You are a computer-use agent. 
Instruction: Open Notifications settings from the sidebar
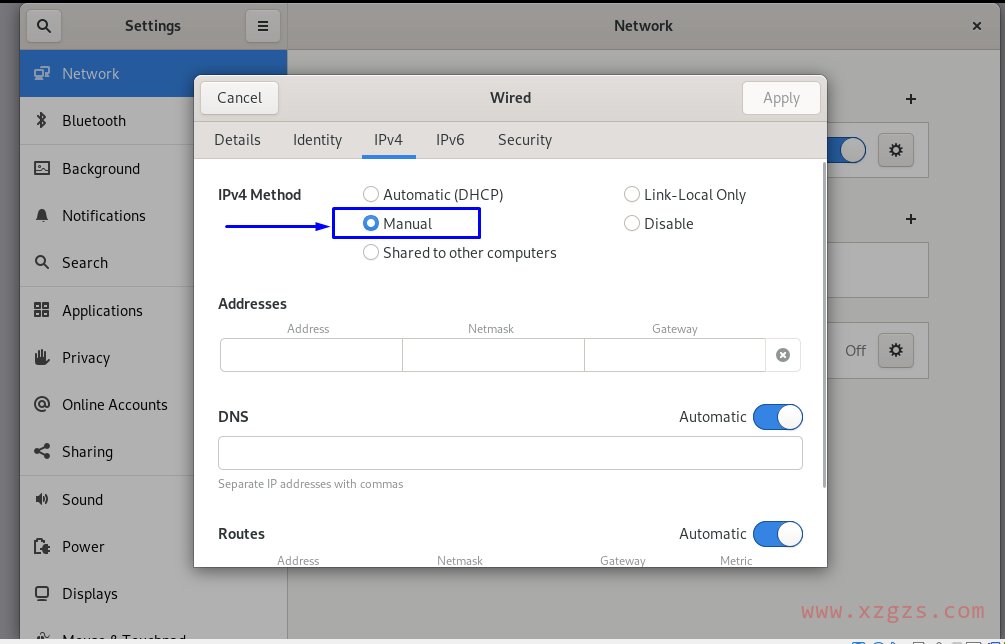tap(105, 215)
